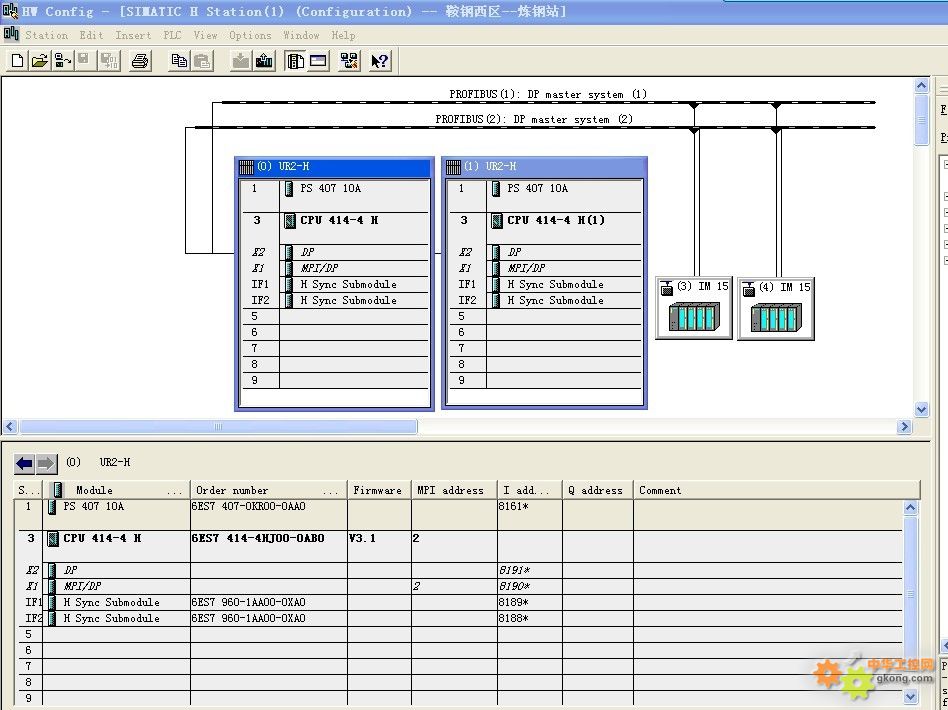The width and height of the screenshot is (948, 710).
Task: Open the Options menu
Action: tap(250, 35)
